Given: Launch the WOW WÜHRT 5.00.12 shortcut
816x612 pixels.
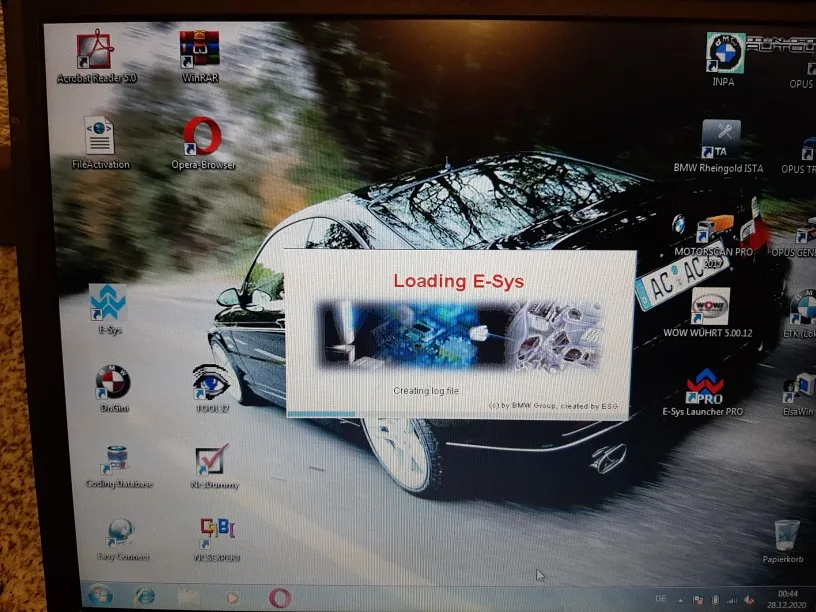Looking at the screenshot, I should coord(708,312).
